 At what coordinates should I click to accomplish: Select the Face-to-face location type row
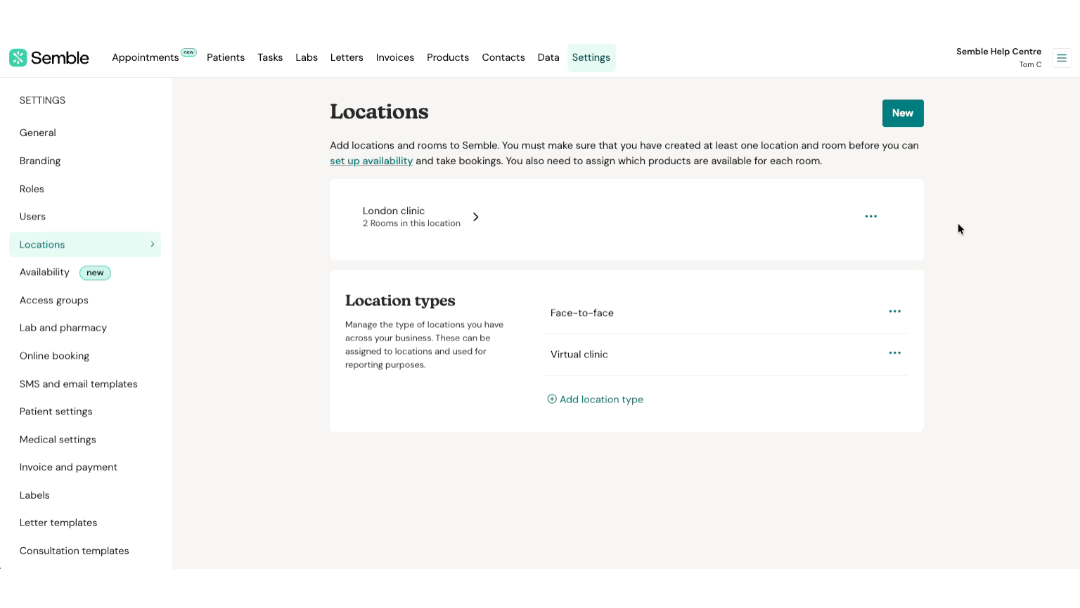click(725, 313)
